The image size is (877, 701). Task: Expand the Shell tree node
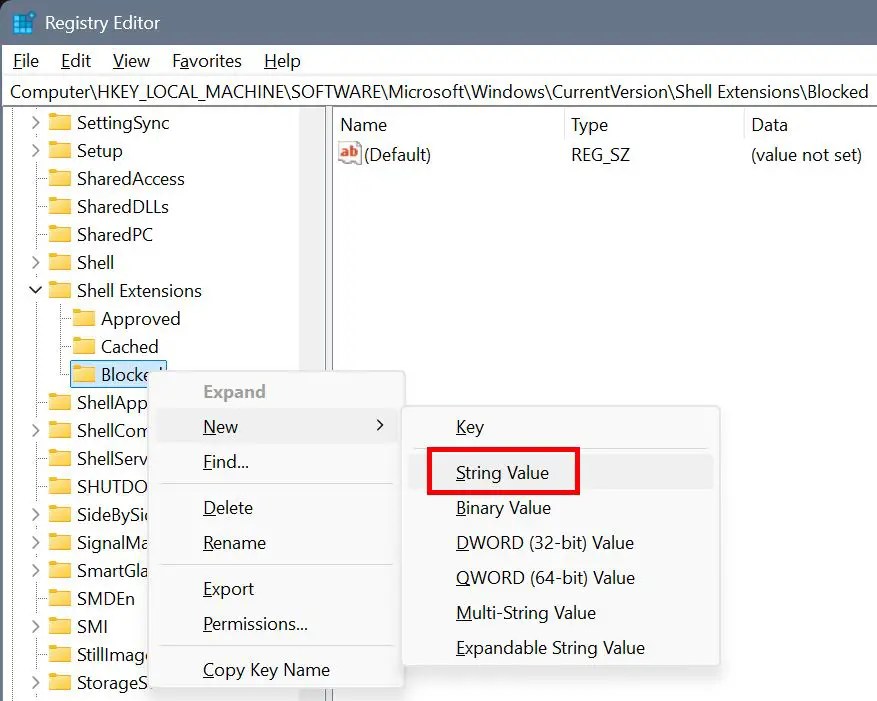[35, 262]
